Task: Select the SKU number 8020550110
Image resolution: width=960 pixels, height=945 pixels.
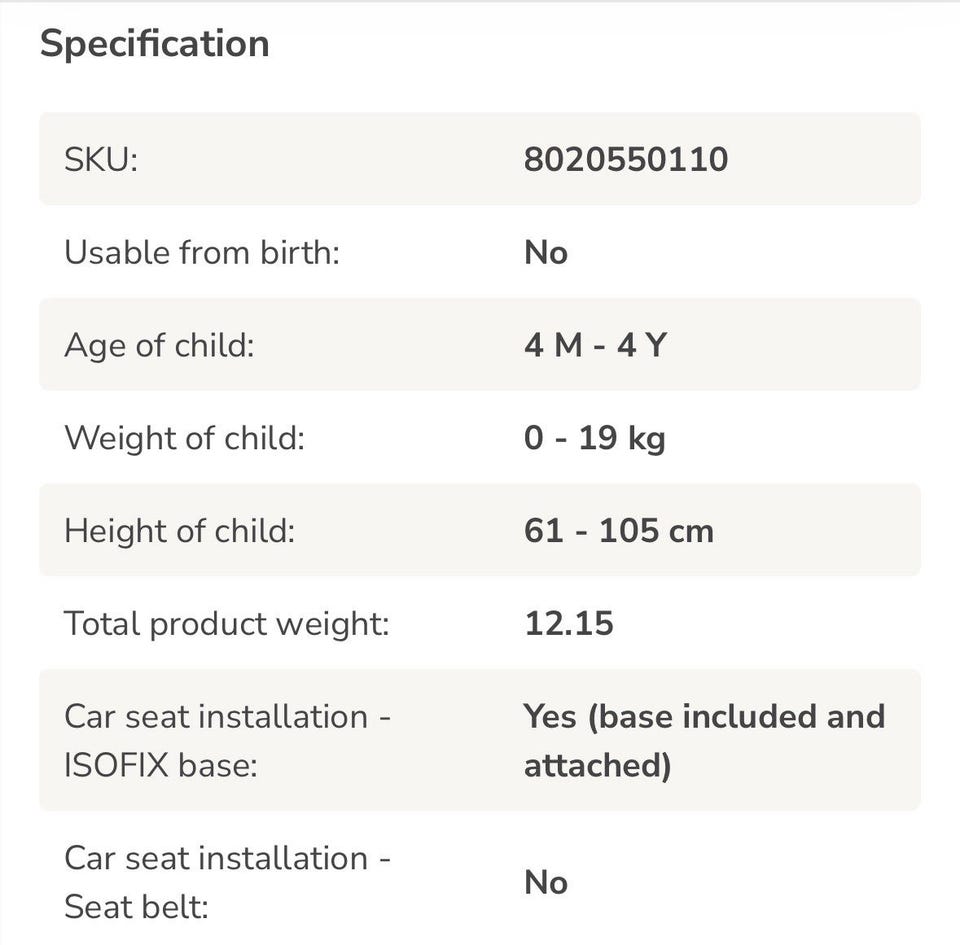Action: click(x=626, y=159)
